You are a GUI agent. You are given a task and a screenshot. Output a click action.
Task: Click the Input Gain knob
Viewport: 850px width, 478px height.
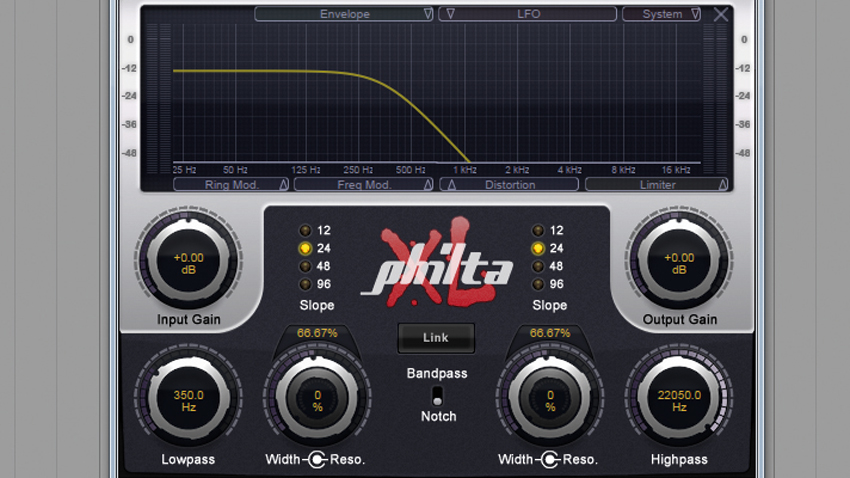pyautogui.click(x=188, y=261)
